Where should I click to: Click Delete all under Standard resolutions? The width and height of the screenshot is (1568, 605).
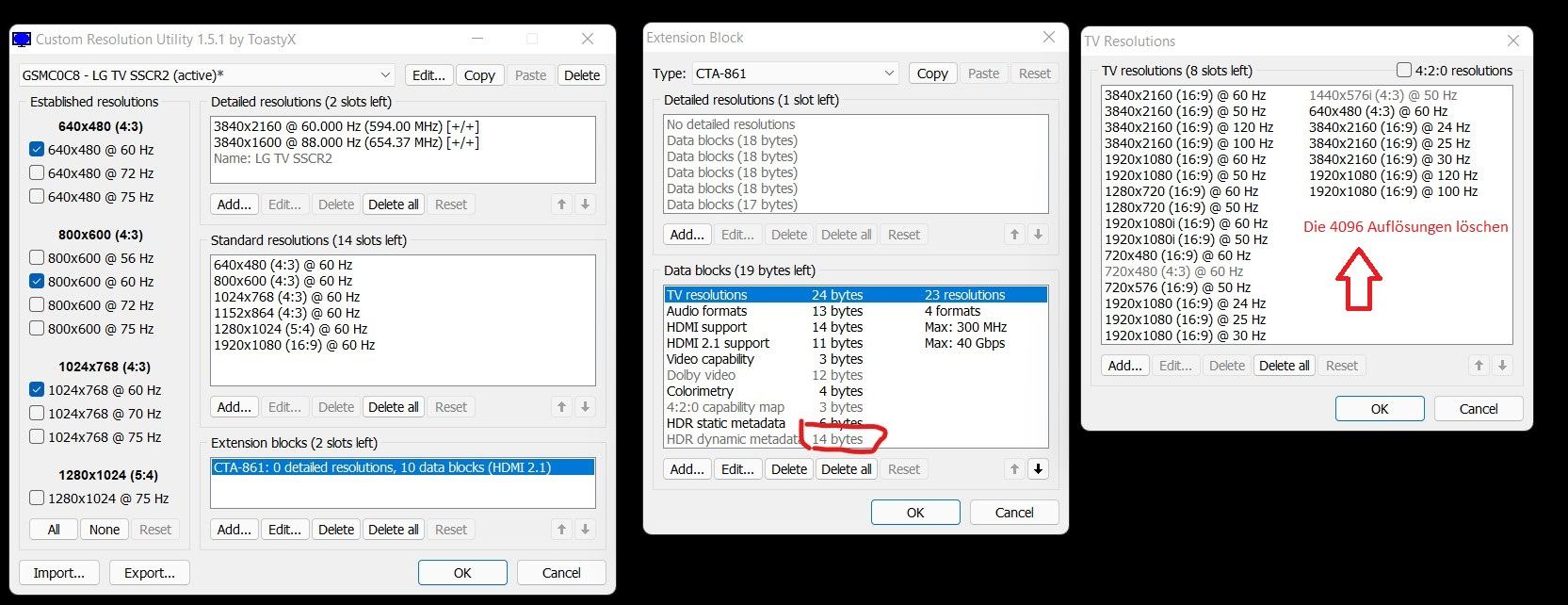point(394,407)
